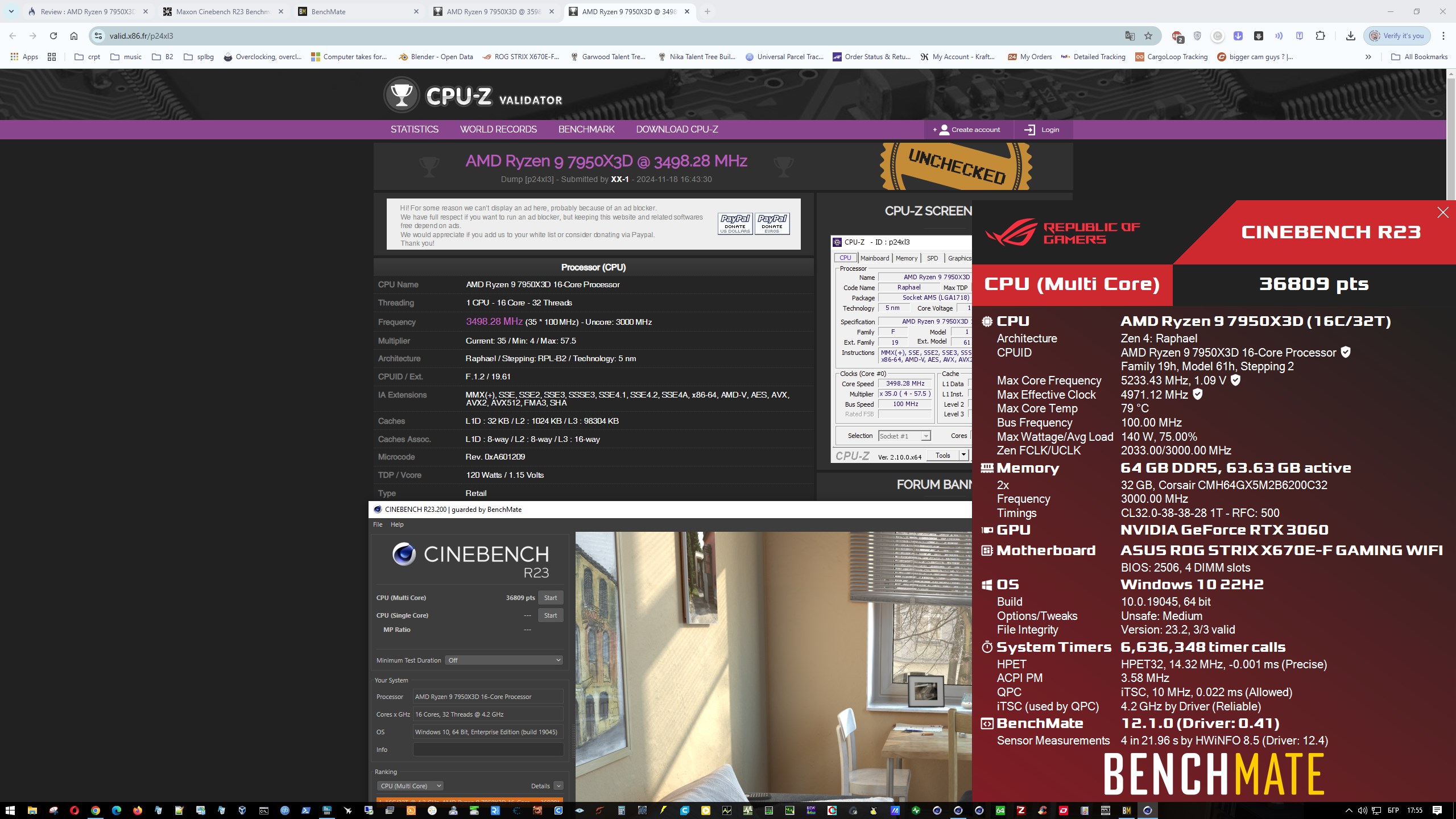The image size is (1456, 819).
Task: Click the Verify it's you profile button
Action: [1397, 36]
